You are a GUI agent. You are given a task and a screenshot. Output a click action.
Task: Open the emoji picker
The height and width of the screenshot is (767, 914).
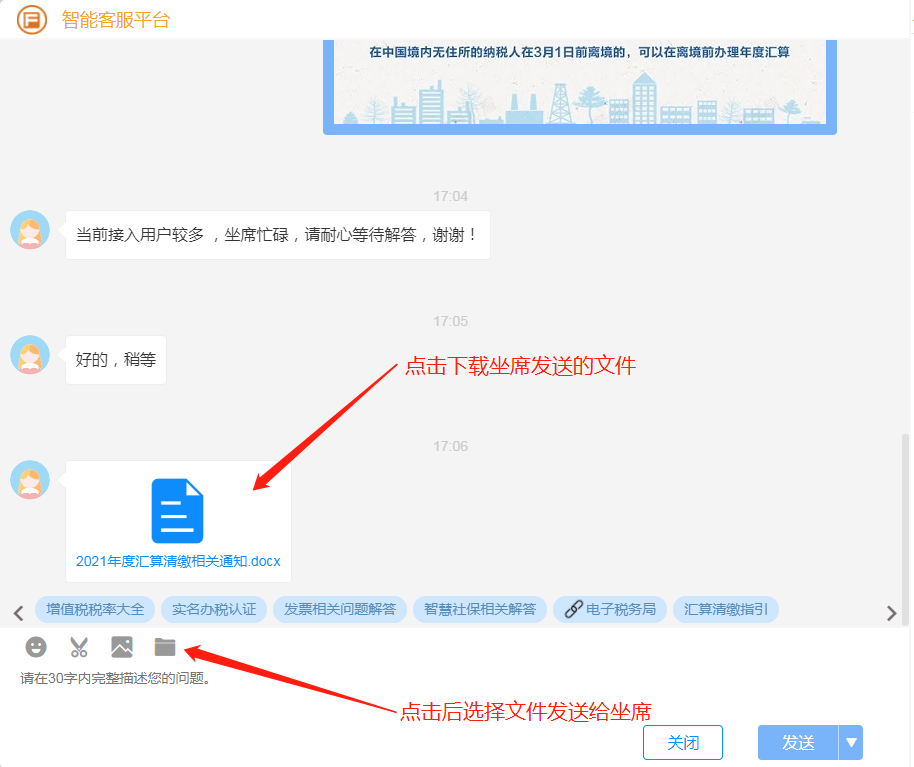pyautogui.click(x=36, y=647)
